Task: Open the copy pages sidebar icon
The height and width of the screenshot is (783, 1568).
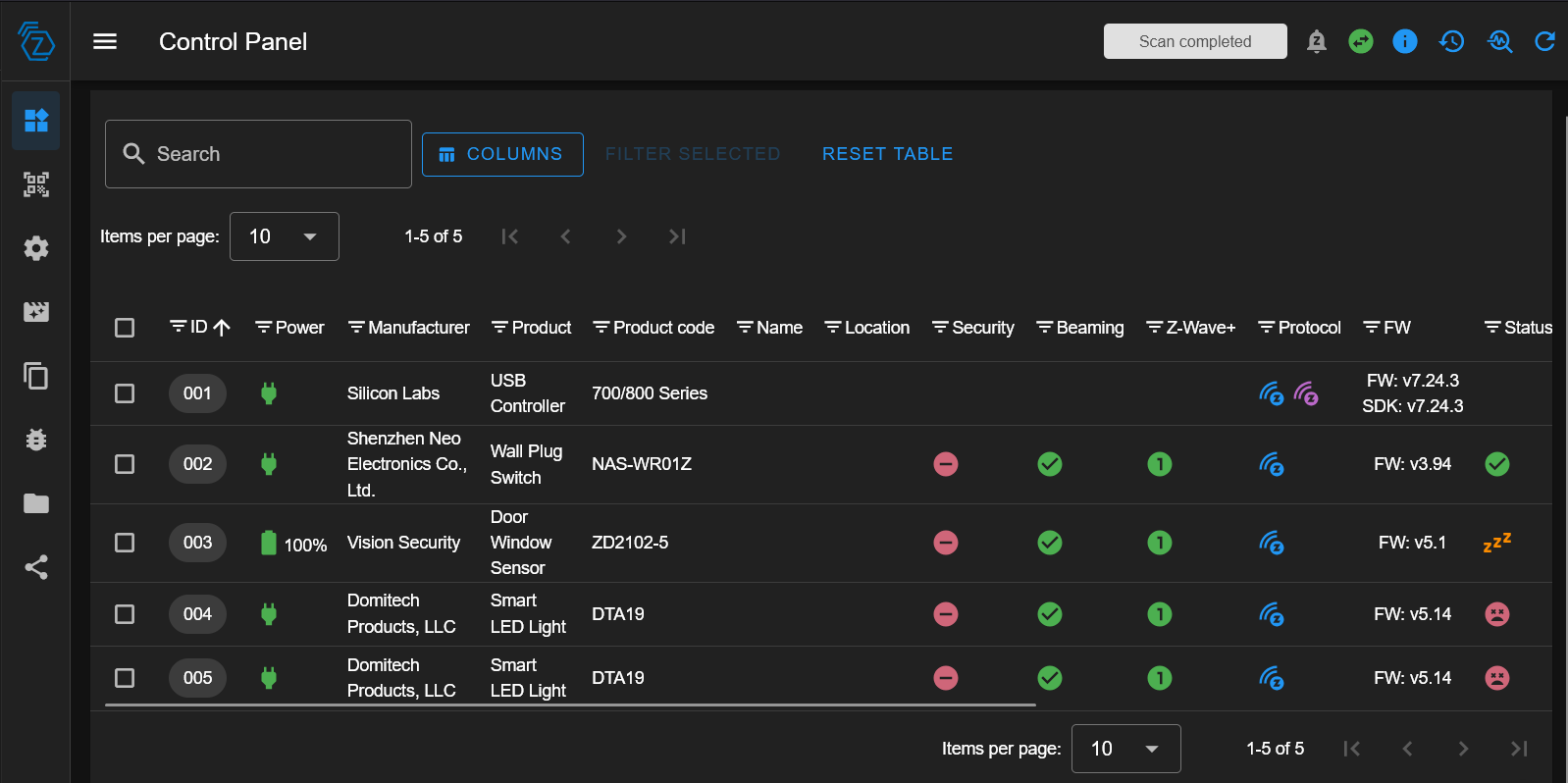Action: pyautogui.click(x=36, y=376)
